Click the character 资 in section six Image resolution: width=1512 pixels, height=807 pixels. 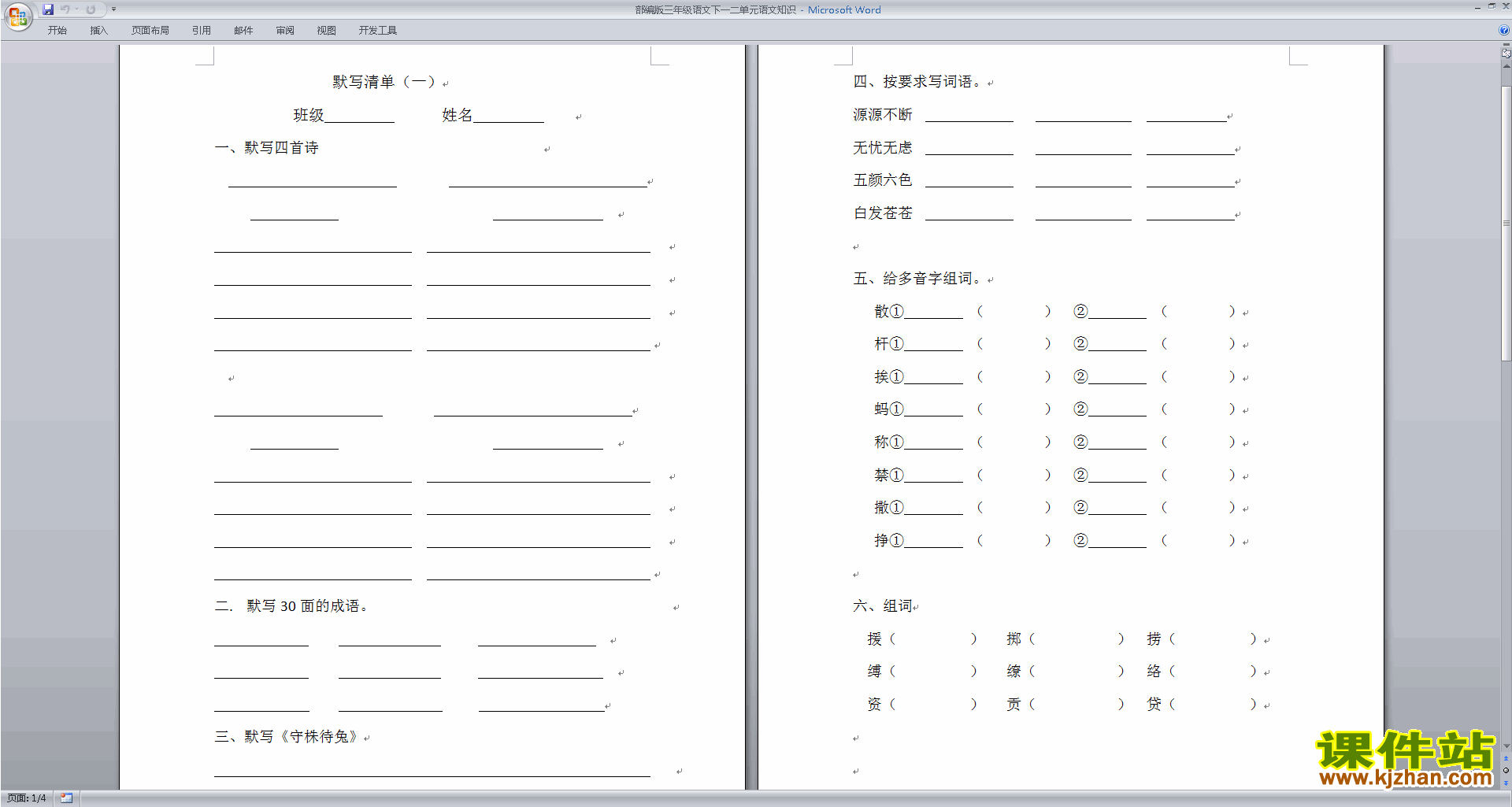pos(875,705)
